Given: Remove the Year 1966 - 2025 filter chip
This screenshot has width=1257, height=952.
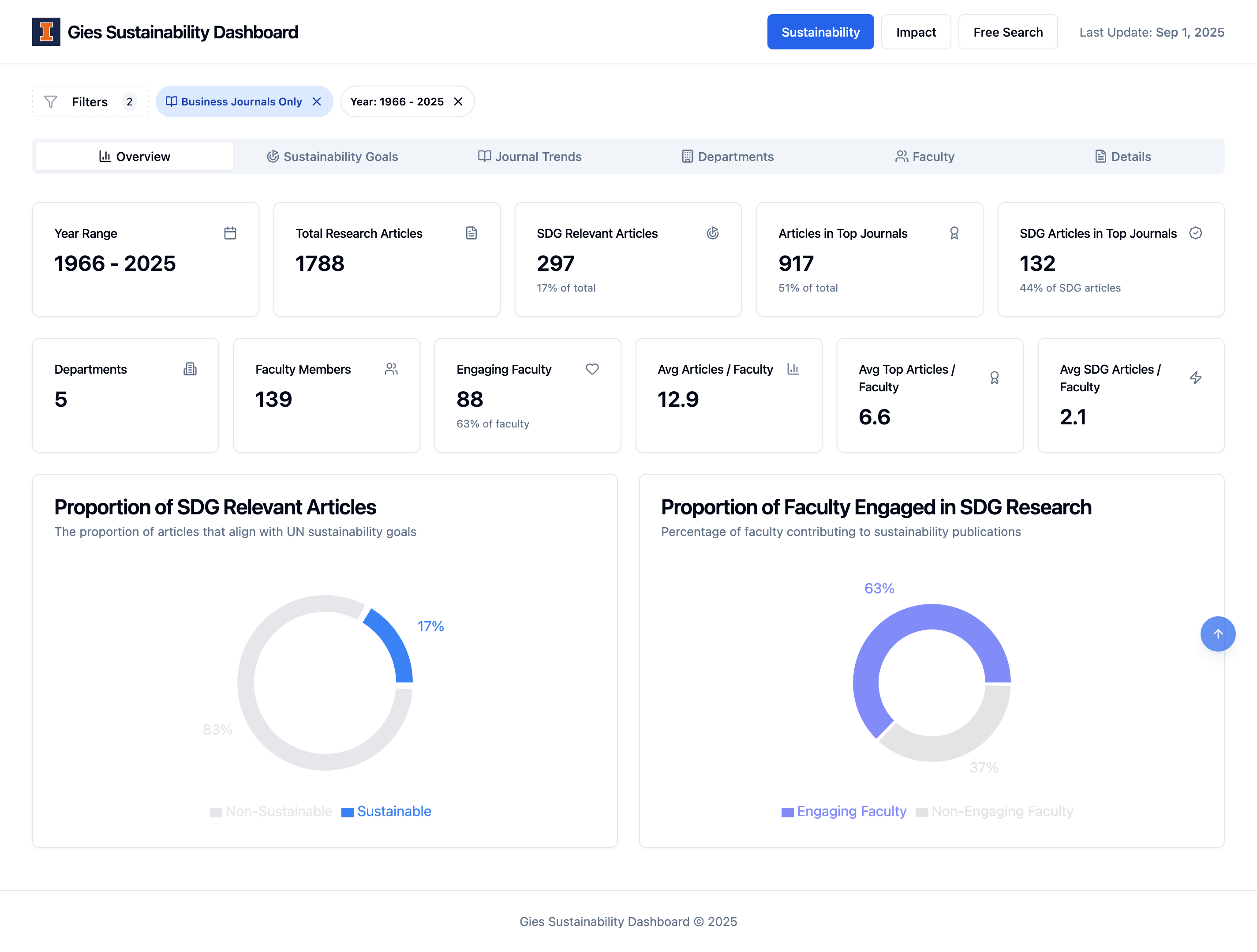Looking at the screenshot, I should [458, 102].
